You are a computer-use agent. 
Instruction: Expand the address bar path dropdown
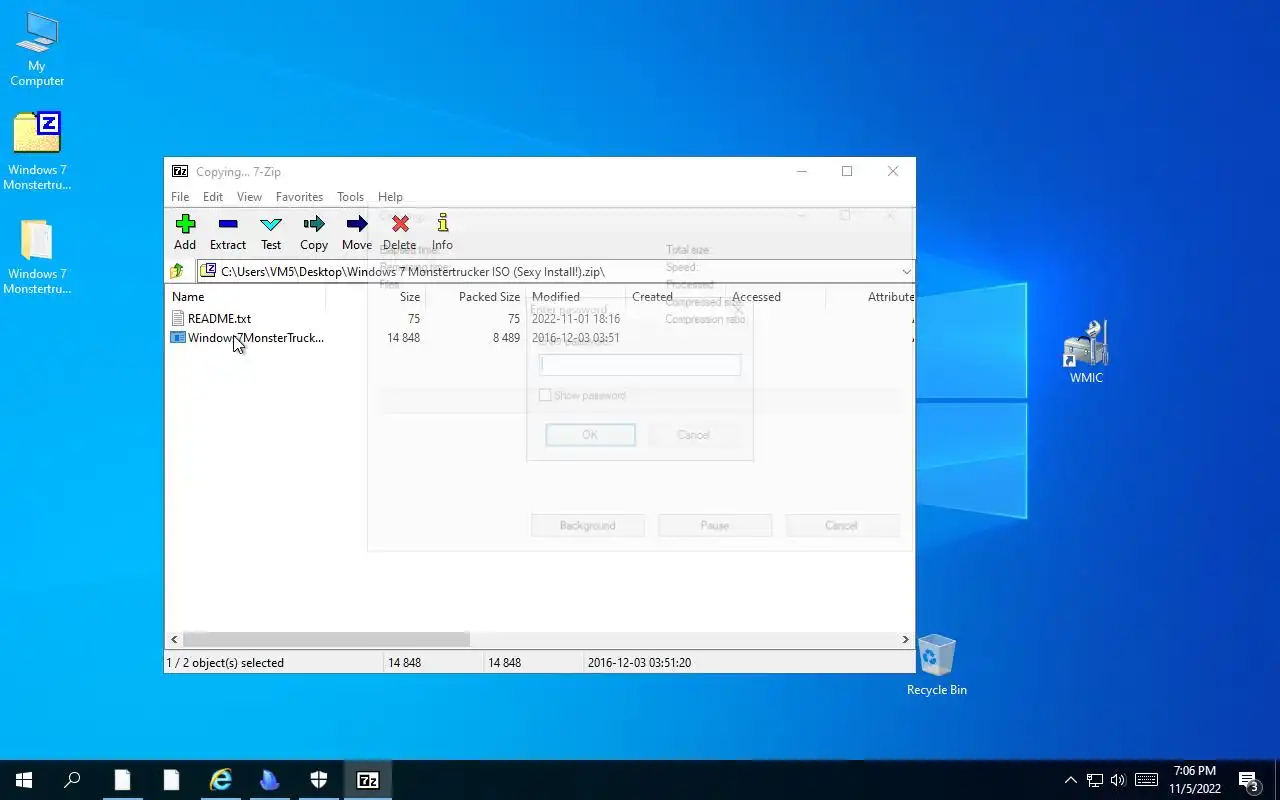(x=906, y=271)
